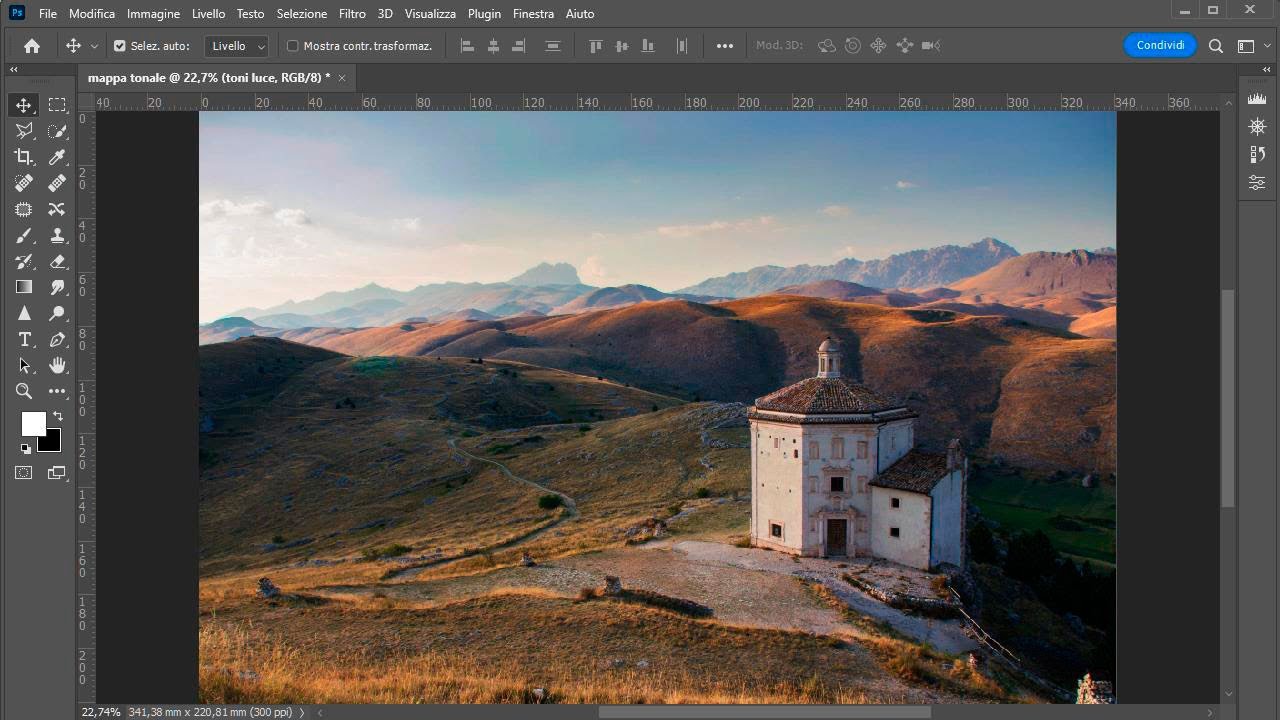Select the Zoom magnifier tool
The height and width of the screenshot is (720, 1280).
(x=24, y=391)
